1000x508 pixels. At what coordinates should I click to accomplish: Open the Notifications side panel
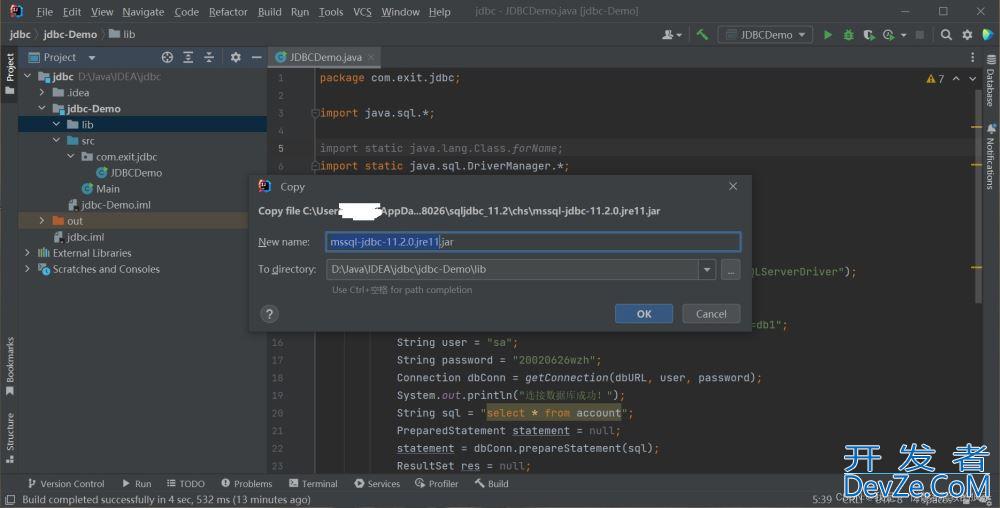990,157
